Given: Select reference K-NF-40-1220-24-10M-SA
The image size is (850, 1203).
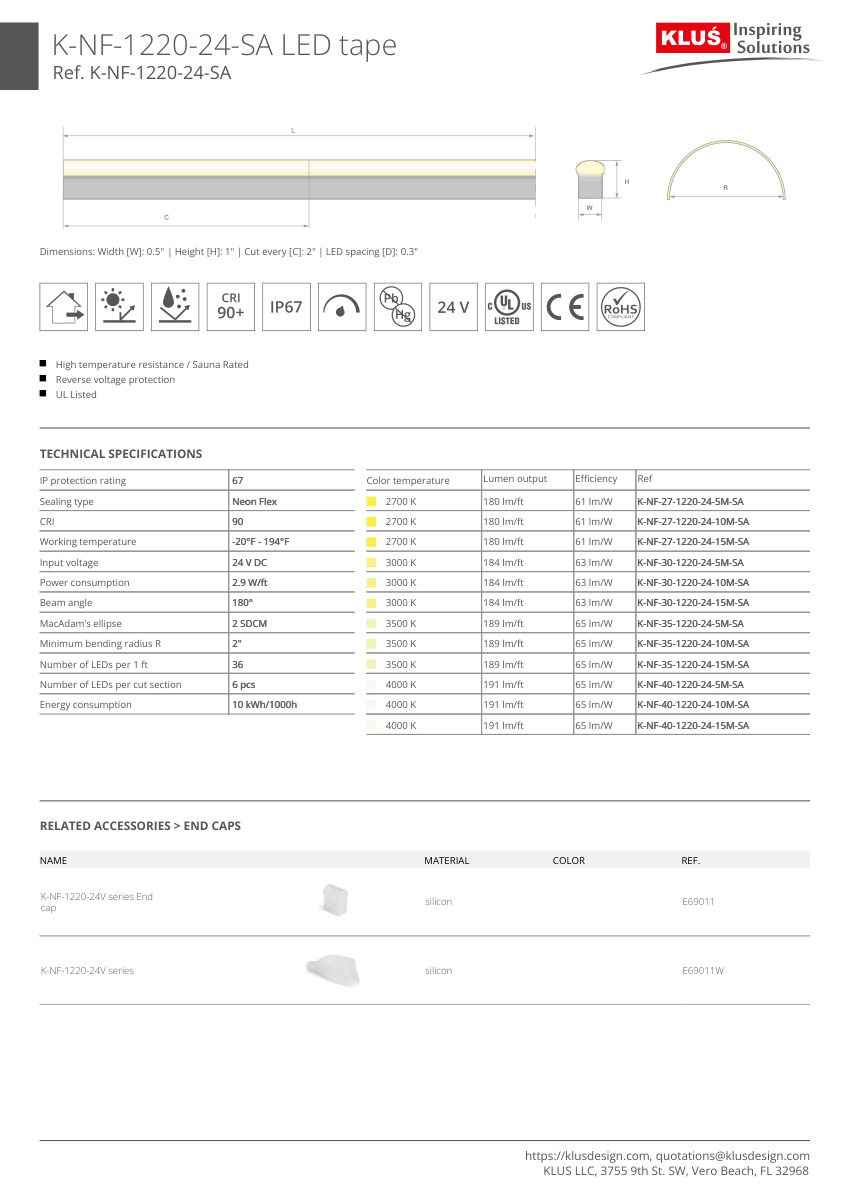Looking at the screenshot, I should coord(693,705).
